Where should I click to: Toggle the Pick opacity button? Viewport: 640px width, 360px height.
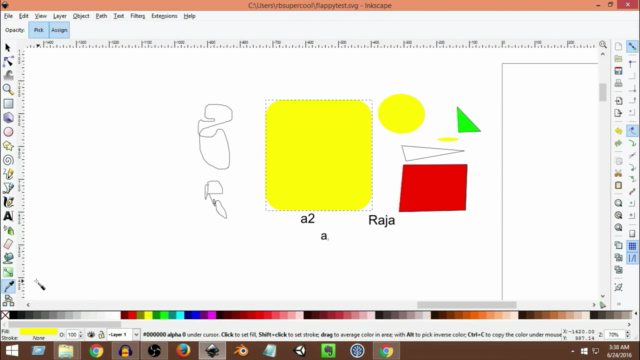coord(38,30)
